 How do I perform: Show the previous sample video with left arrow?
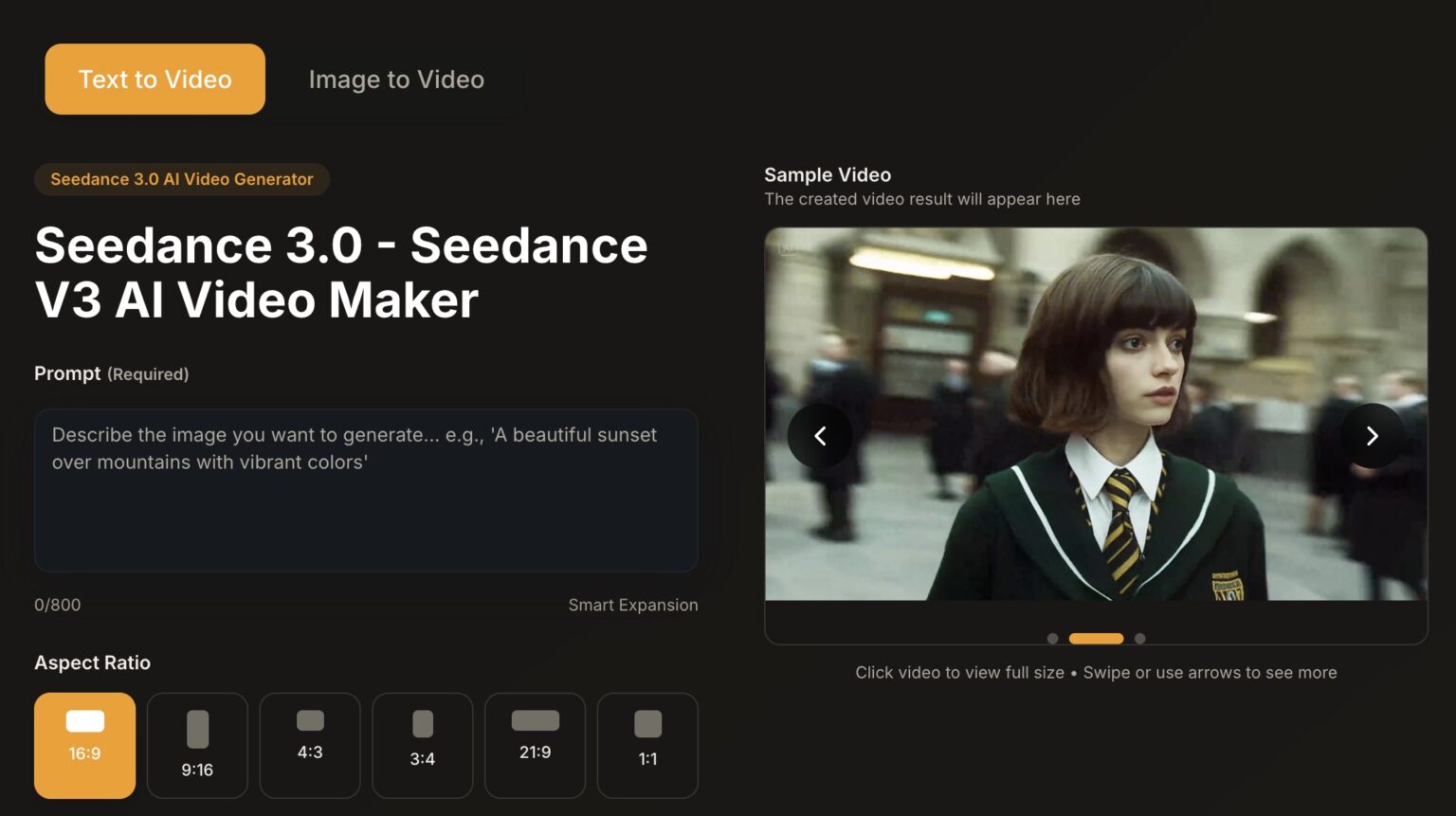coord(820,436)
